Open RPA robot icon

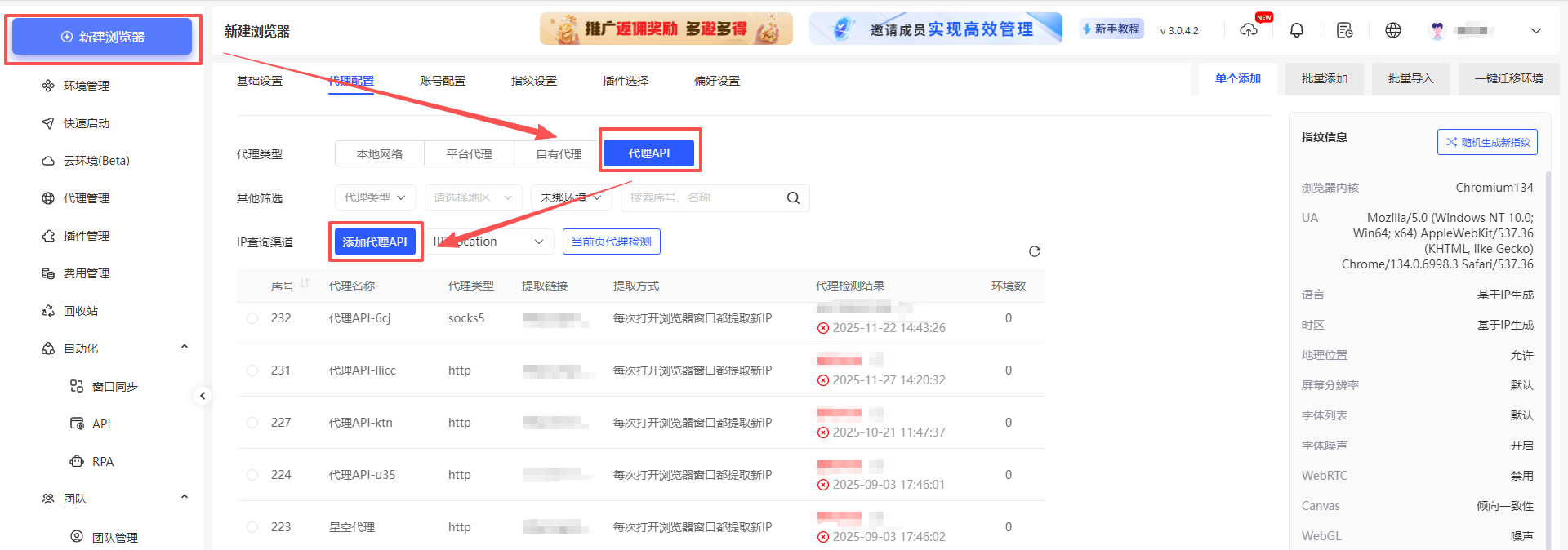click(x=77, y=461)
